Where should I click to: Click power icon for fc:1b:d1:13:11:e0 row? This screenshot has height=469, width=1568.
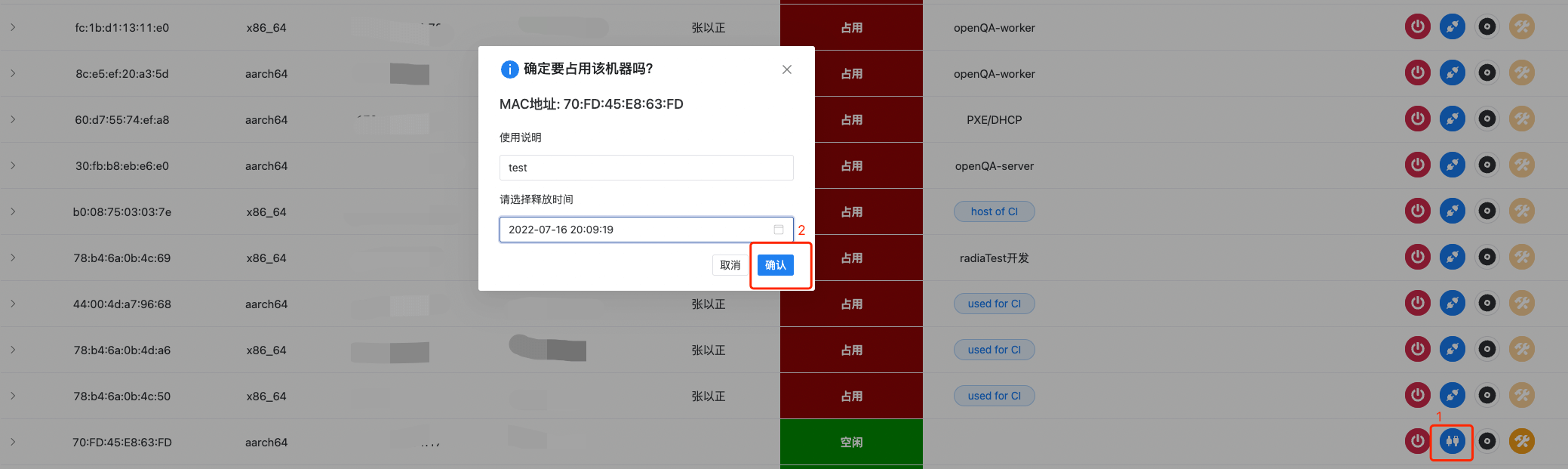[1417, 27]
